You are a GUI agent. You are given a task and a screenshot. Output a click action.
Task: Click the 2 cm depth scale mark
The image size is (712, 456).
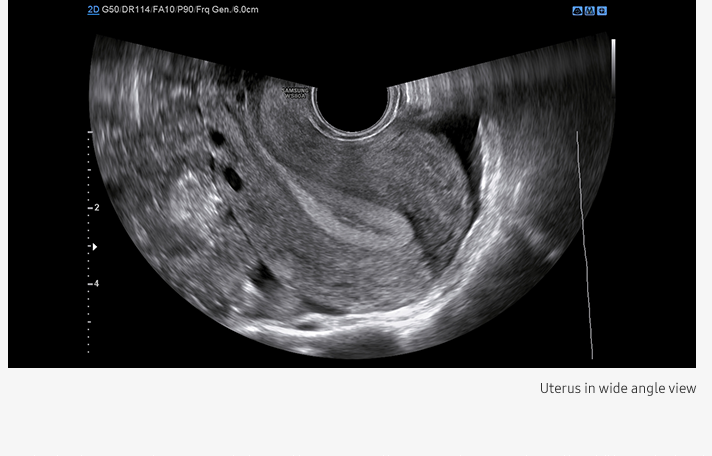coord(95,208)
